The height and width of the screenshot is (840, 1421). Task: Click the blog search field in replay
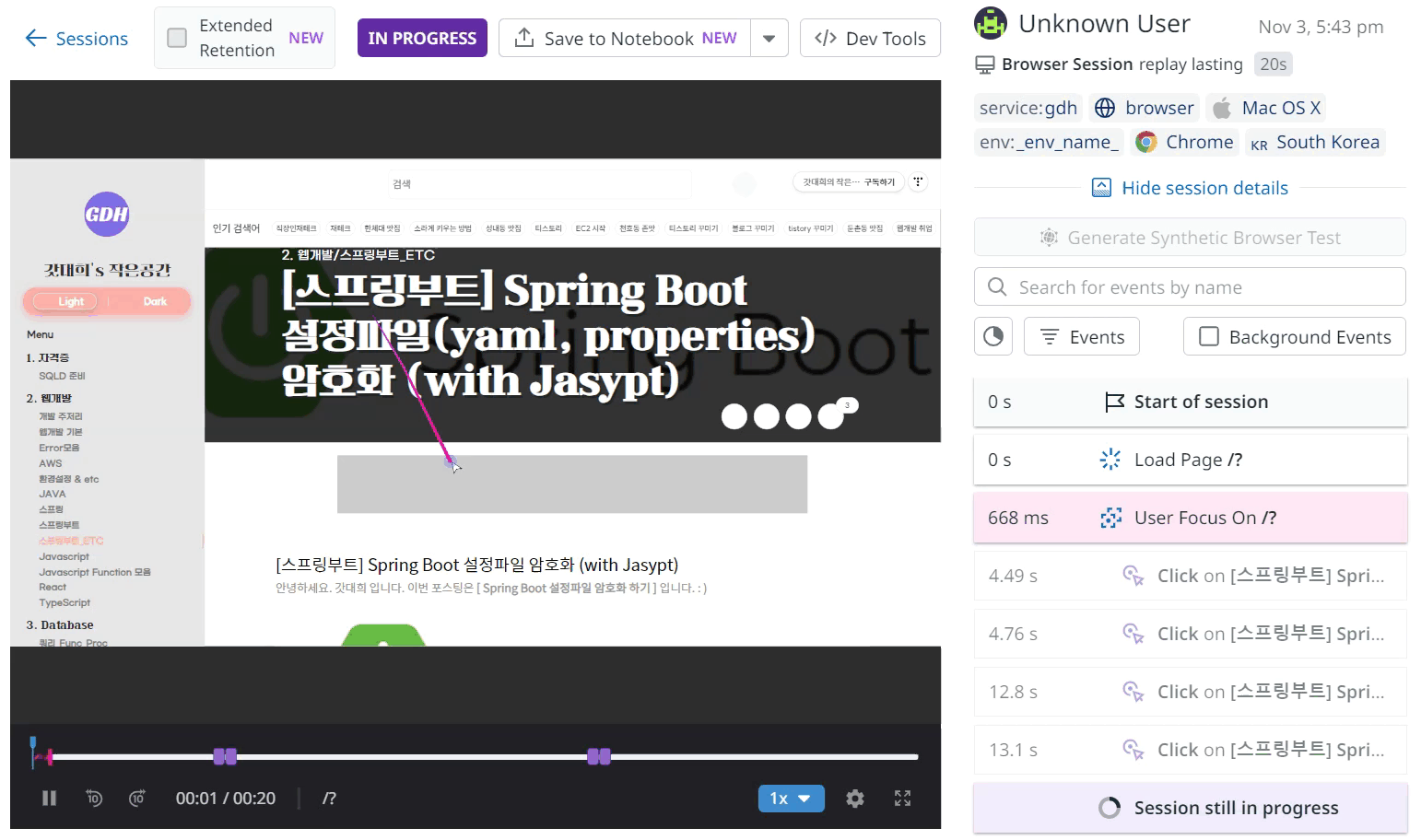(x=539, y=184)
